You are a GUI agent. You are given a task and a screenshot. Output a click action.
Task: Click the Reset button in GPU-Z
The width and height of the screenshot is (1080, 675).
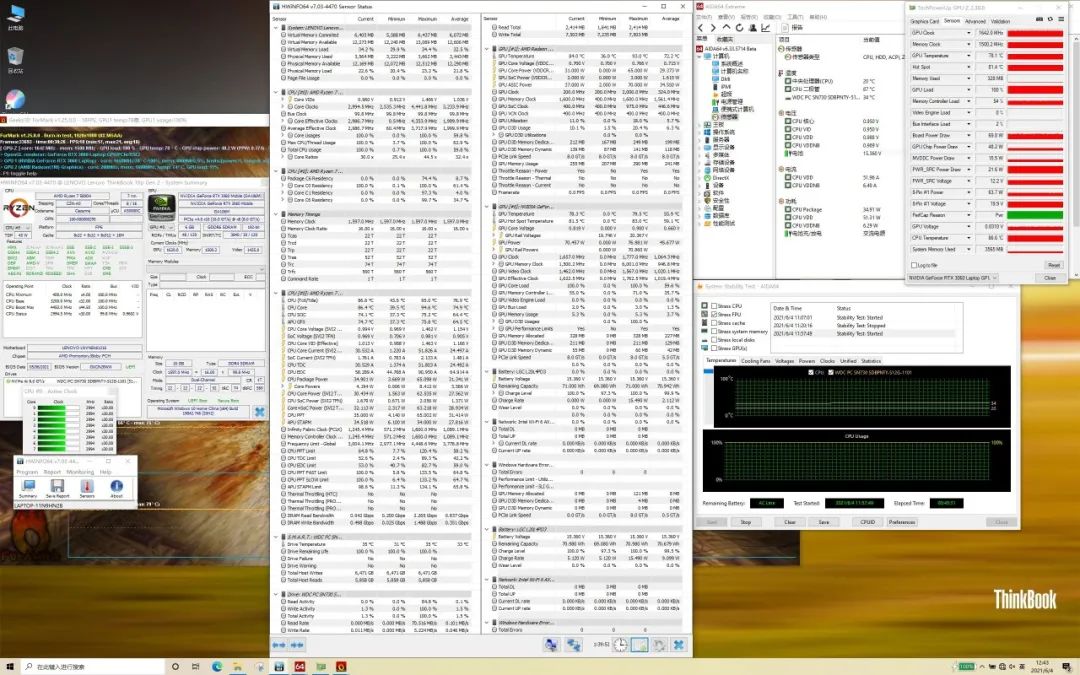coord(1053,265)
